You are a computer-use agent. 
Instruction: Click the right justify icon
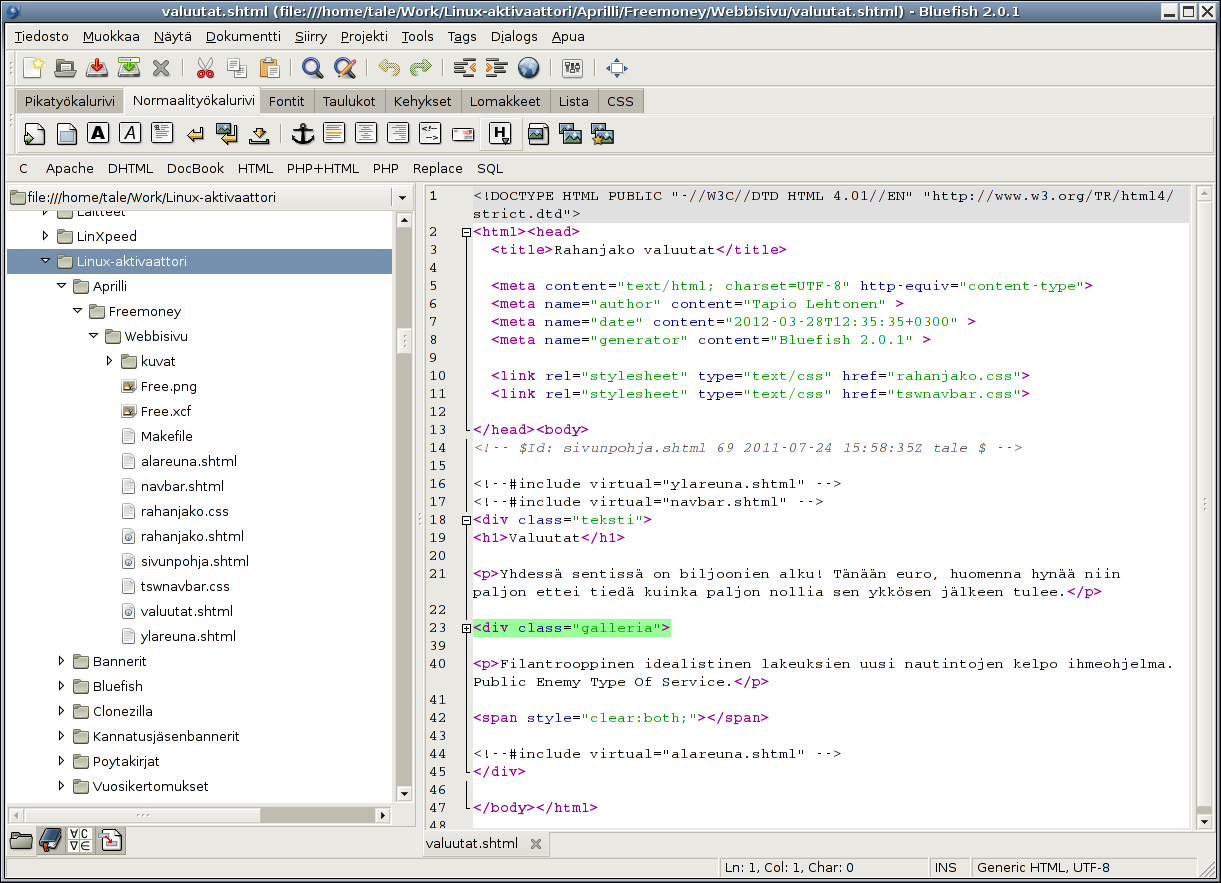pyautogui.click(x=398, y=133)
